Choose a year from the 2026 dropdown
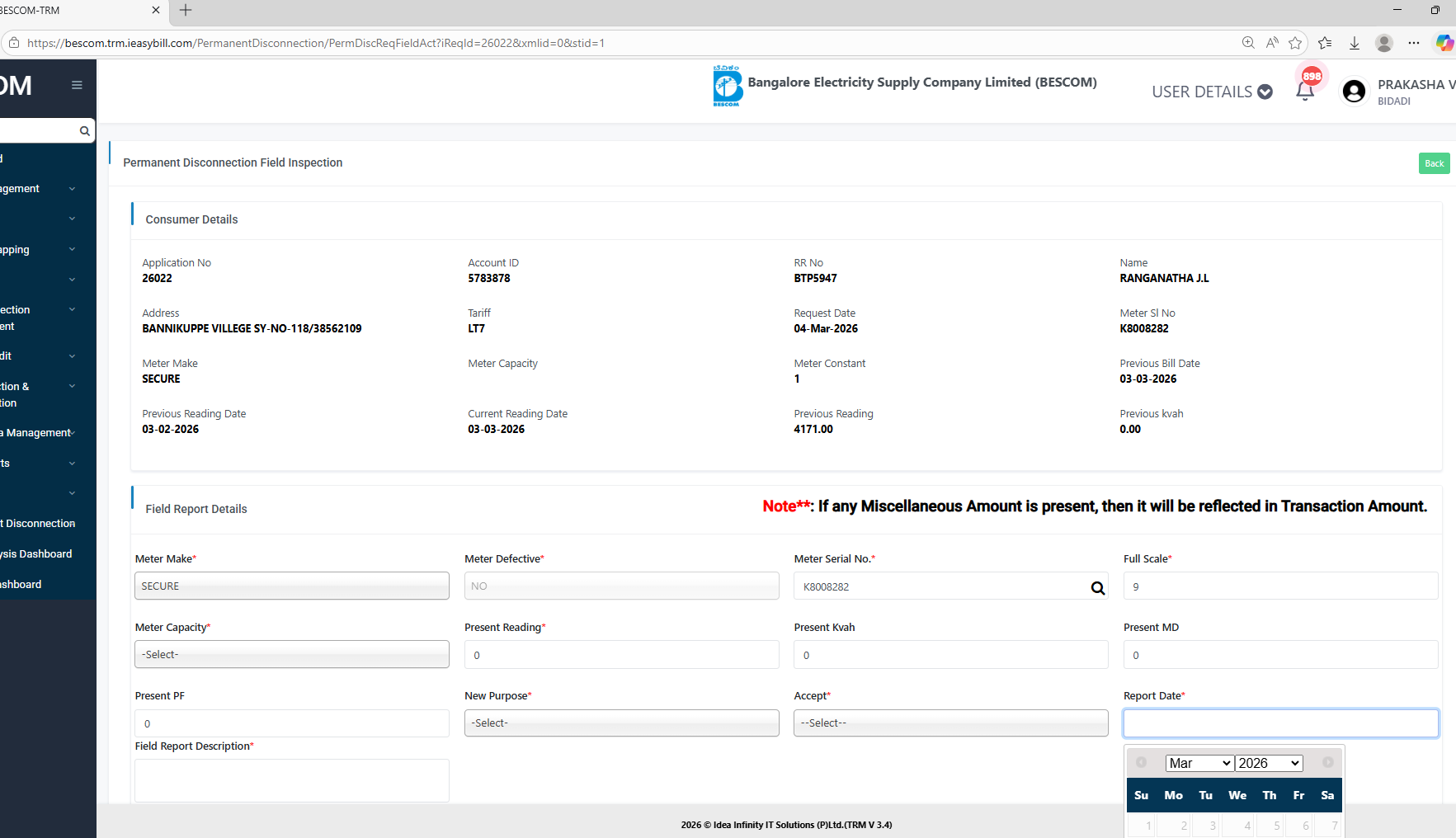The width and height of the screenshot is (1456, 838). [1270, 763]
